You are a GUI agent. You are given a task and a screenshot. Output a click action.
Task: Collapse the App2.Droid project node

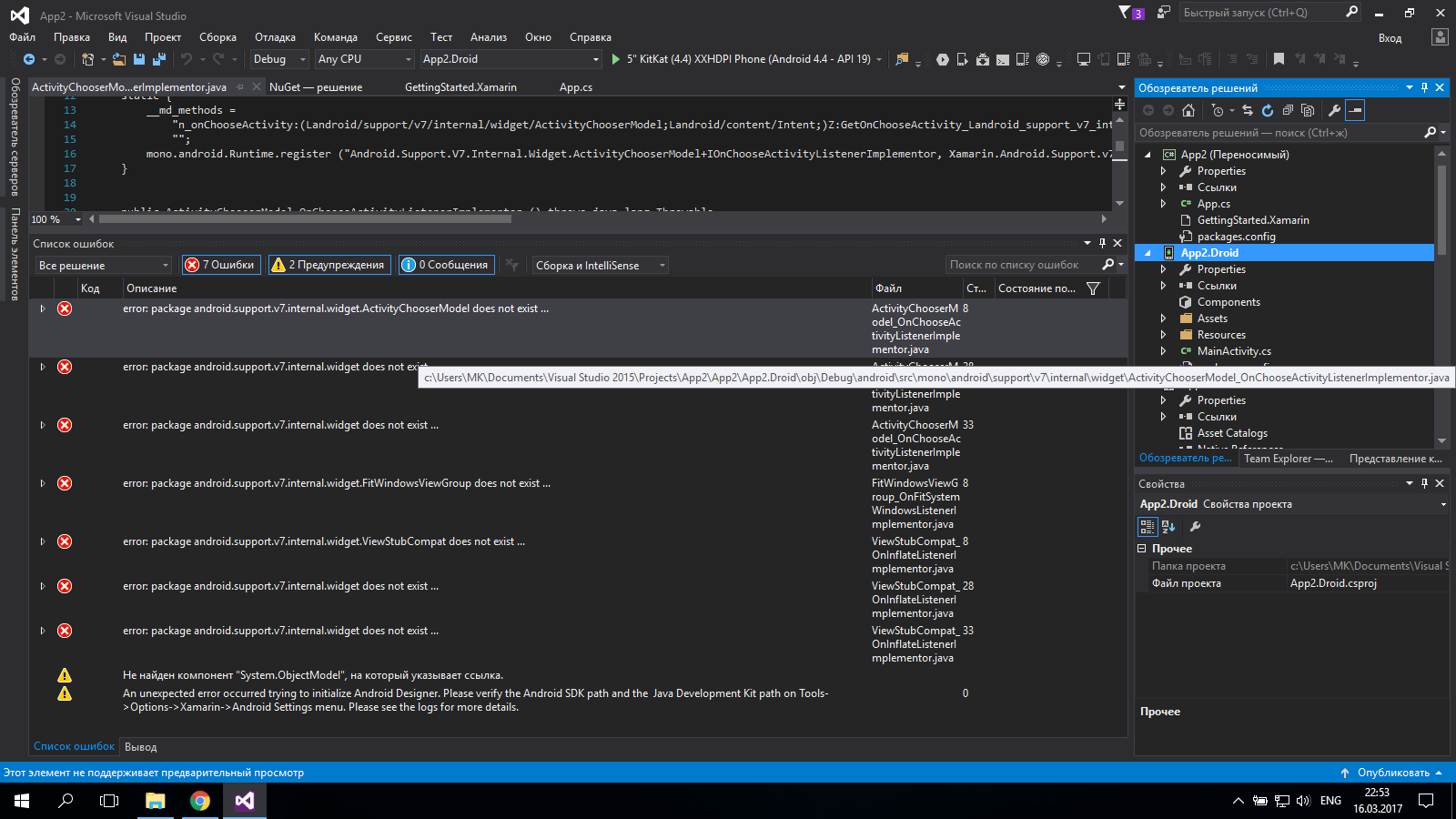click(1148, 253)
